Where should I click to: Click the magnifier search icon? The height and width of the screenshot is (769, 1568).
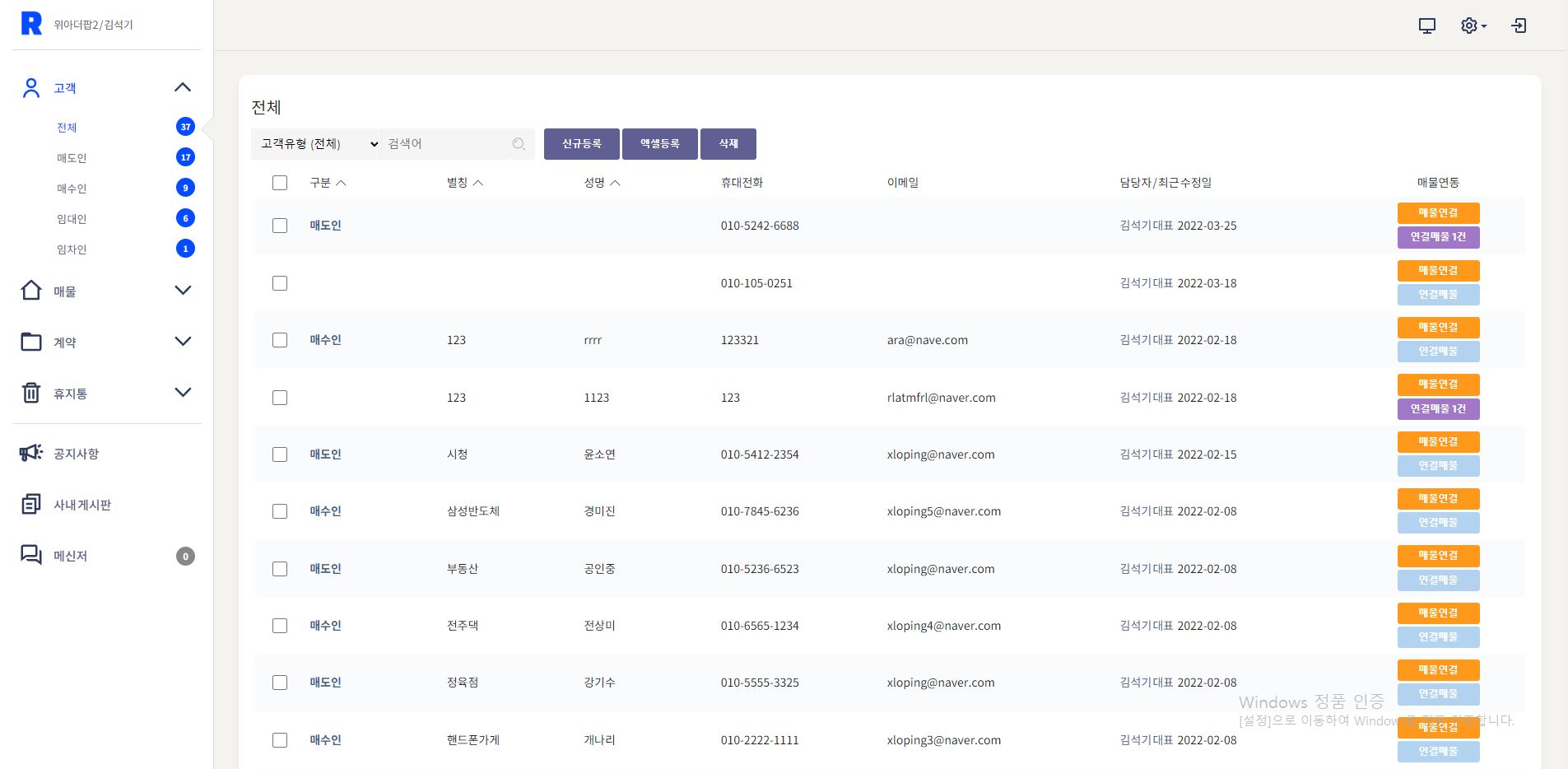[x=519, y=144]
